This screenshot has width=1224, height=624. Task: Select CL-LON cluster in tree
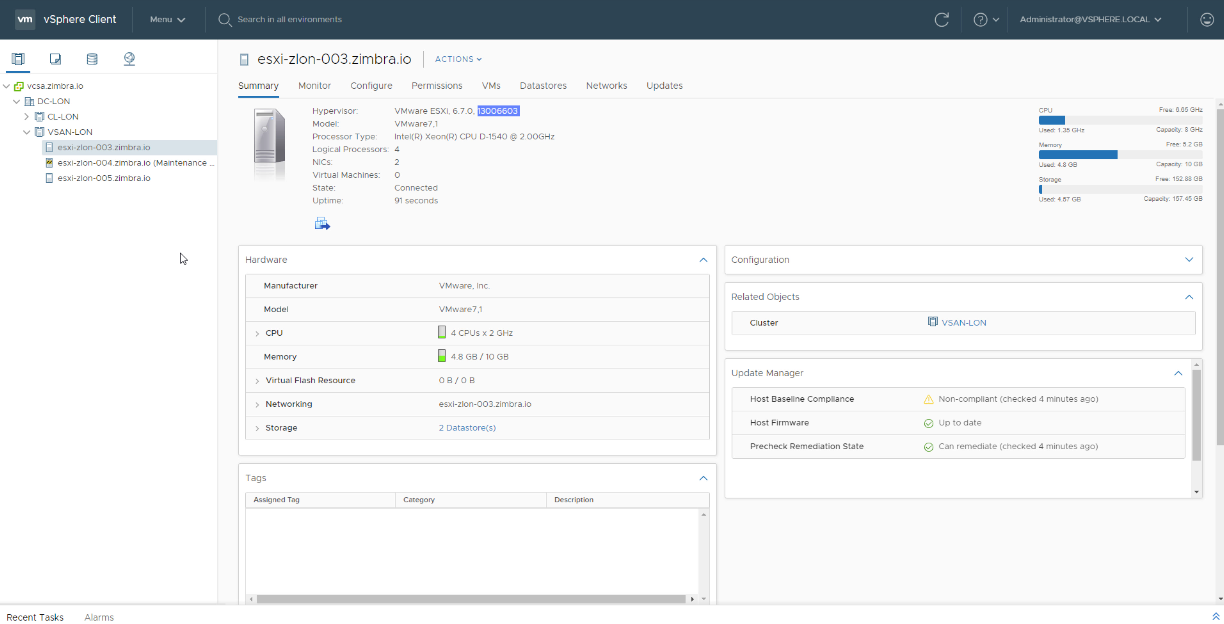click(63, 116)
